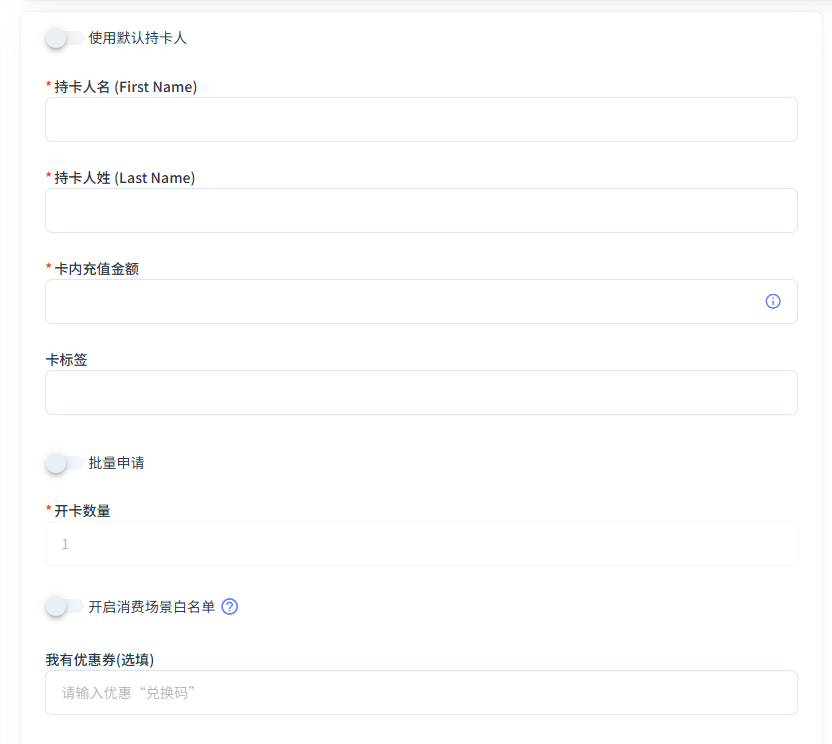Viewport: 832px width, 744px height.
Task: Click the 持卡人名 (First Name) input box
Action: point(421,119)
